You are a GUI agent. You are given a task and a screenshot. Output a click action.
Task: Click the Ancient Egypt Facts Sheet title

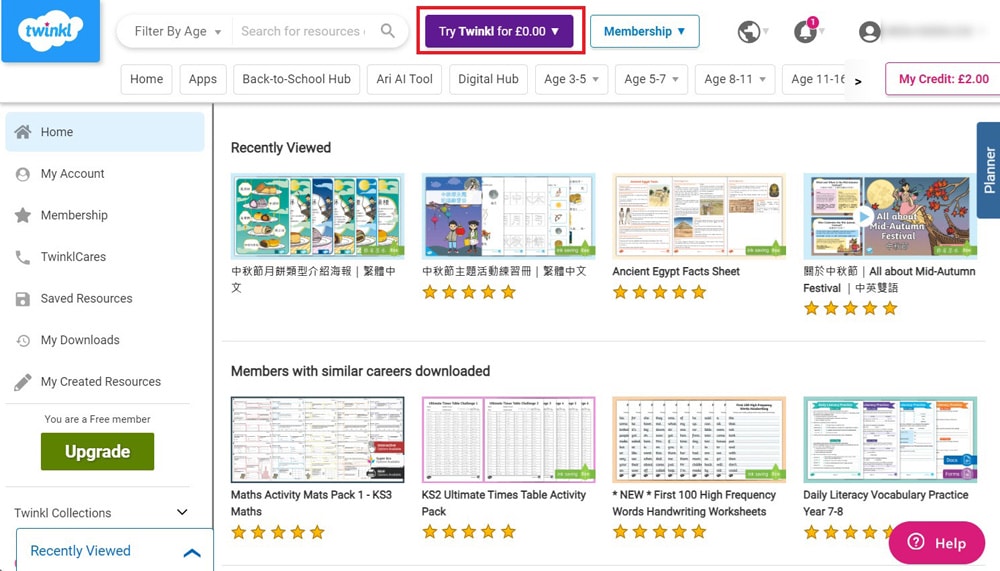pyautogui.click(x=676, y=271)
